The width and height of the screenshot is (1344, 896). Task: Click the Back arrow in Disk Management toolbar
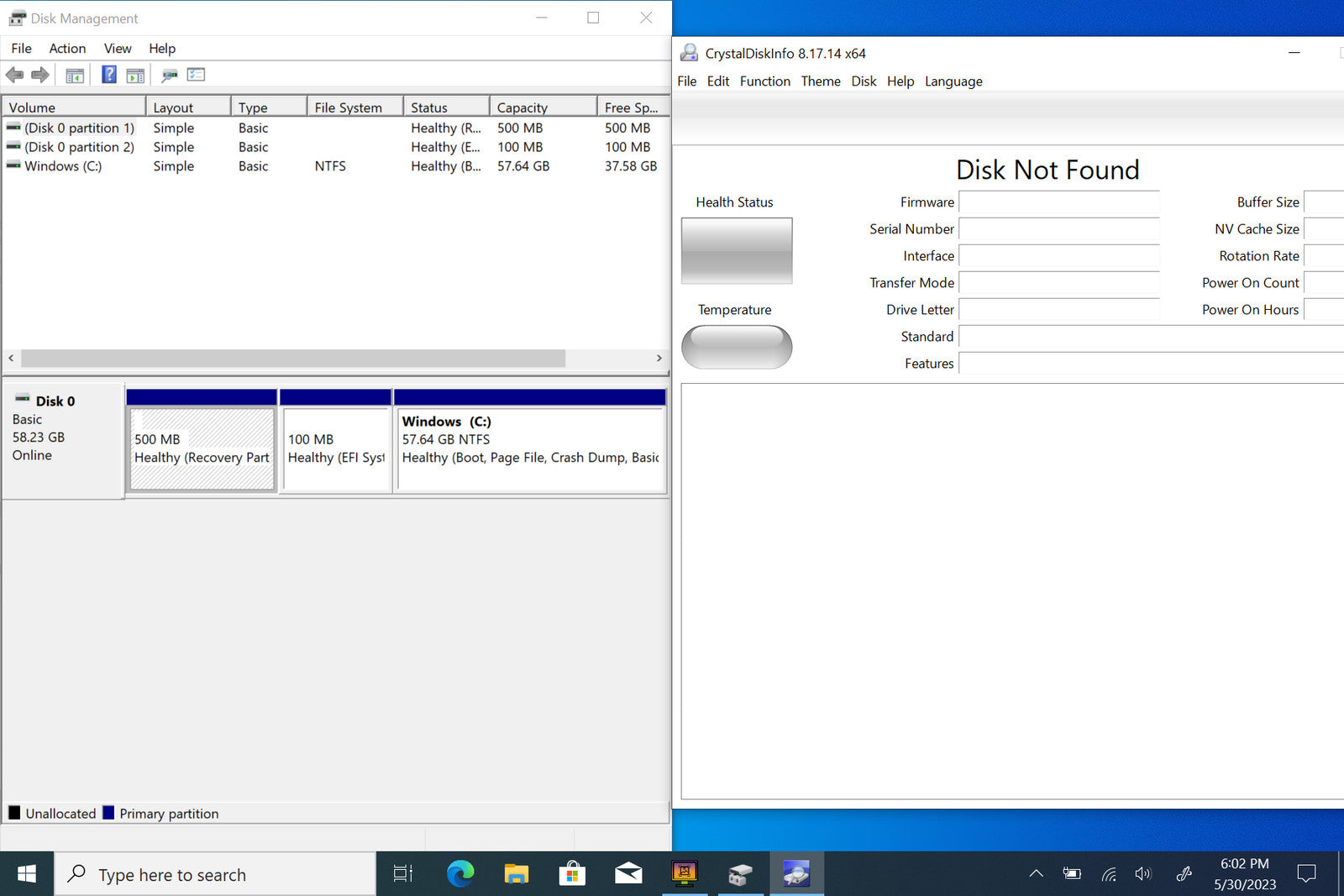14,75
